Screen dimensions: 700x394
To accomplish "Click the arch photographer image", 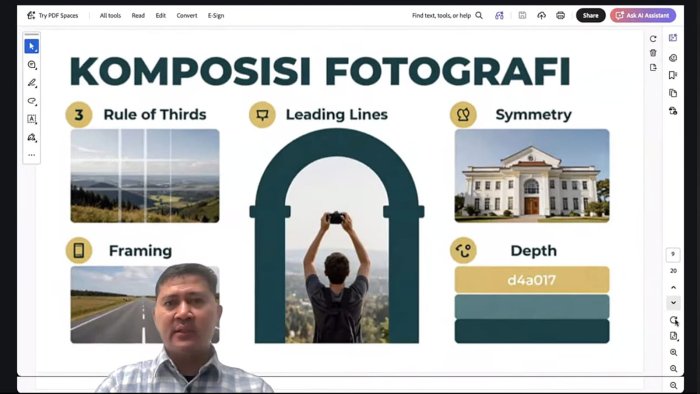I will click(x=337, y=236).
